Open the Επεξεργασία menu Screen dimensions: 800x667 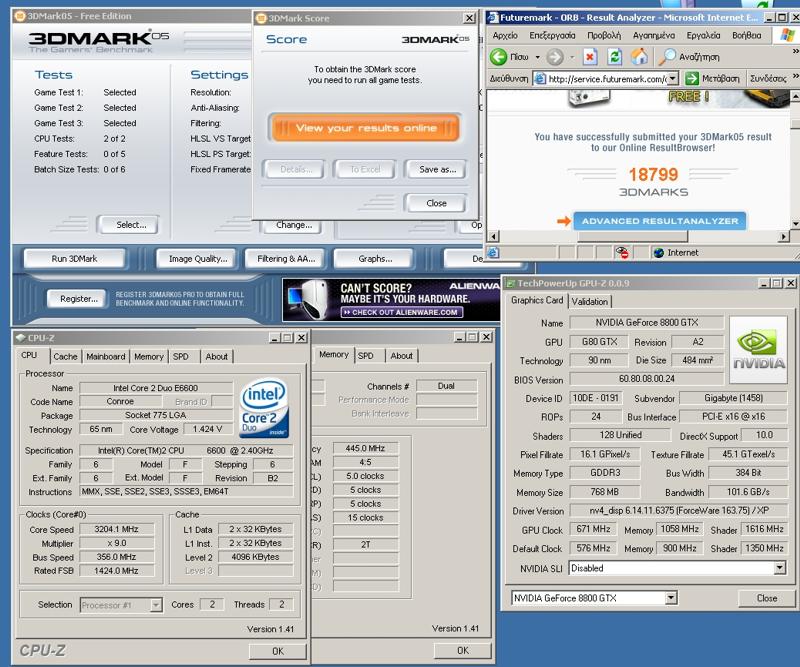pos(552,35)
